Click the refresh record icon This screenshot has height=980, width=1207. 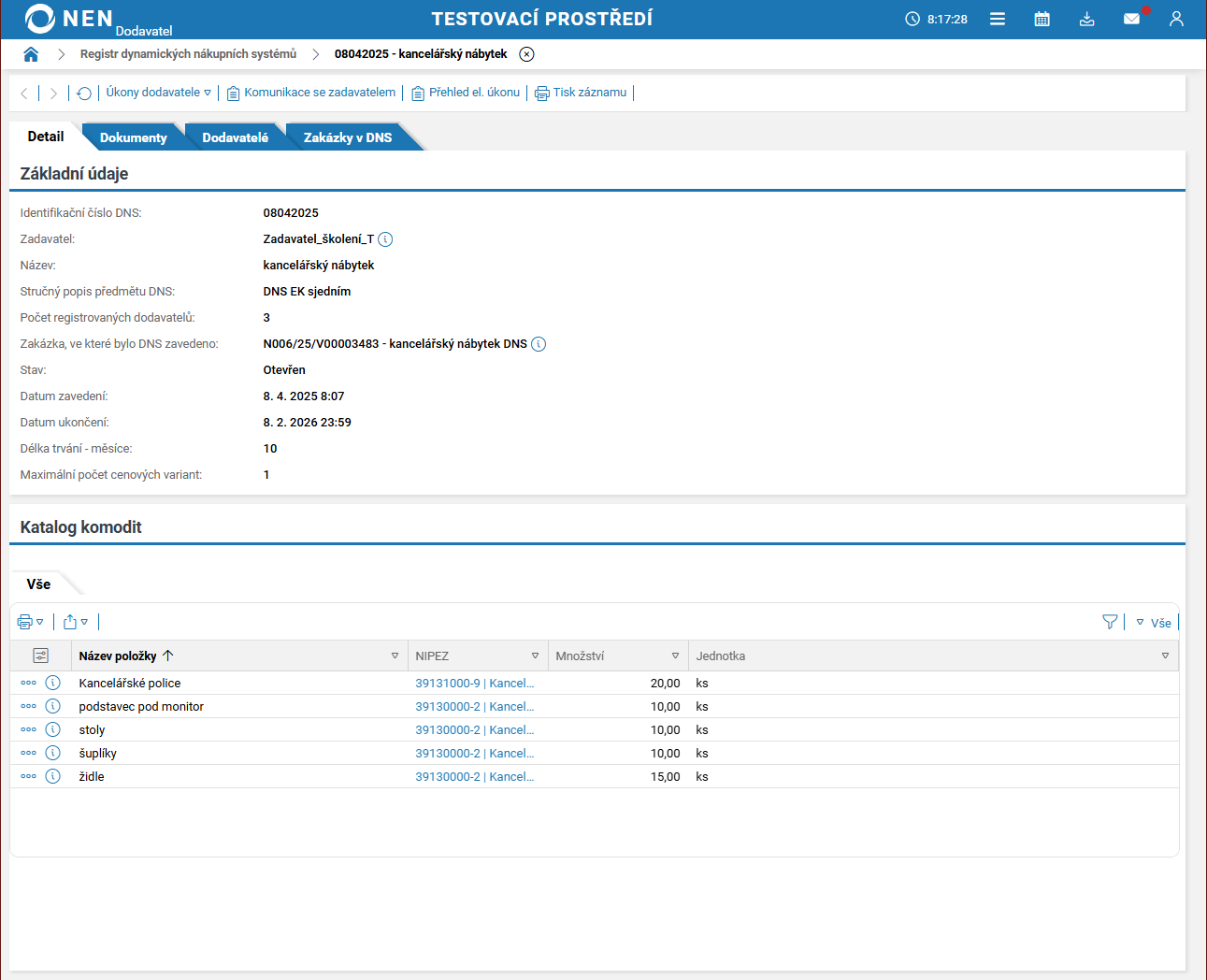coord(84,93)
